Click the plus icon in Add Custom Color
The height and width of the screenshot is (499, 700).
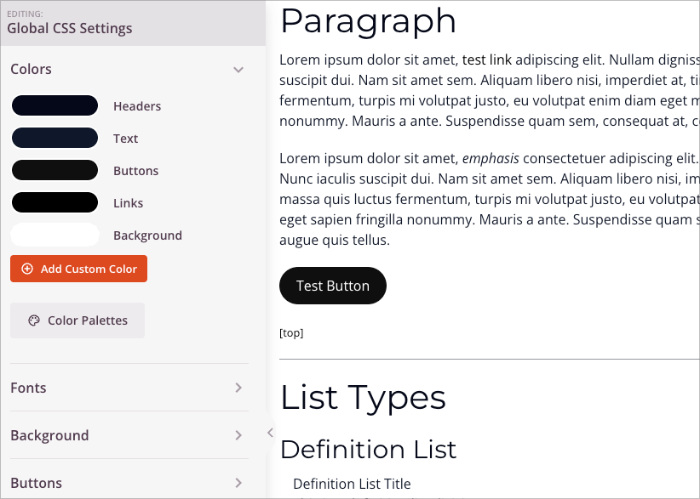tap(27, 269)
